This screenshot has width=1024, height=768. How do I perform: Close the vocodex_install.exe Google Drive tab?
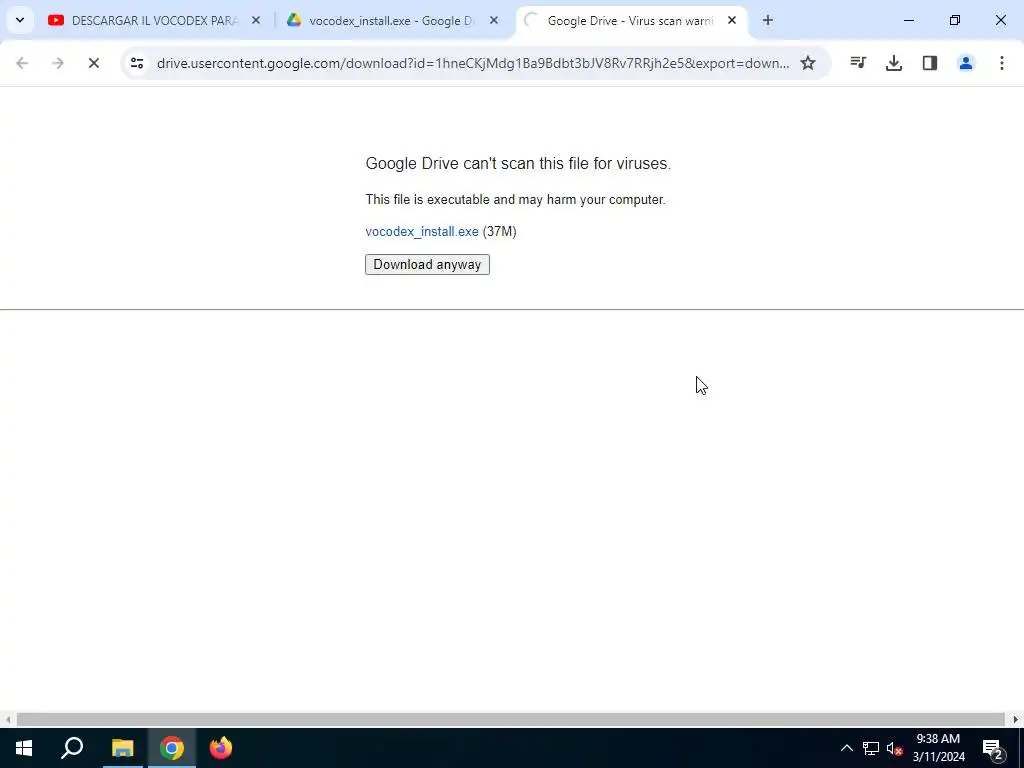(x=494, y=21)
